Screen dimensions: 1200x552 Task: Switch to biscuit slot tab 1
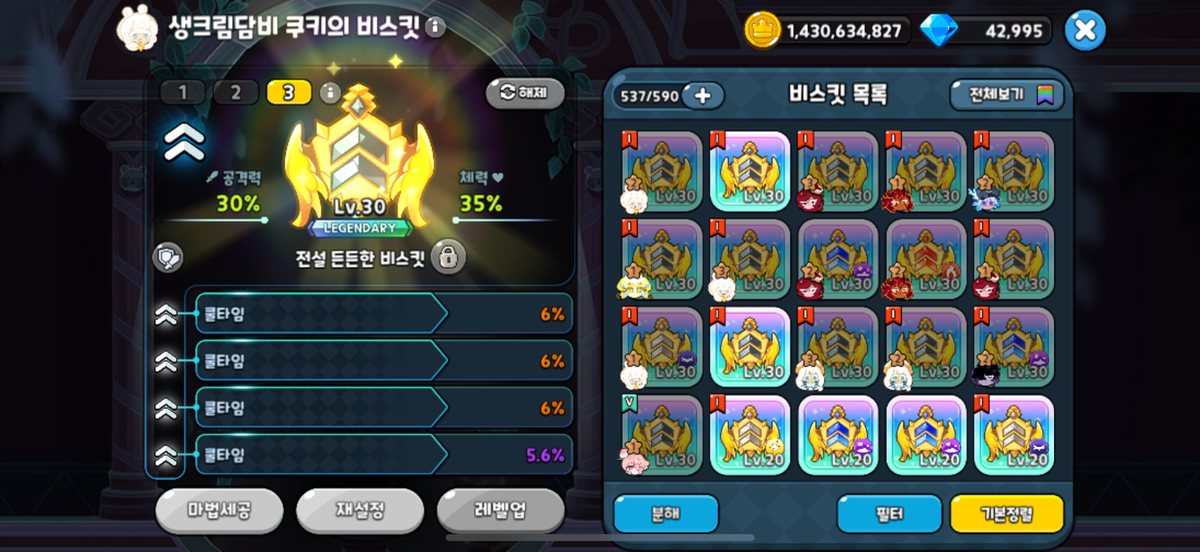[182, 93]
